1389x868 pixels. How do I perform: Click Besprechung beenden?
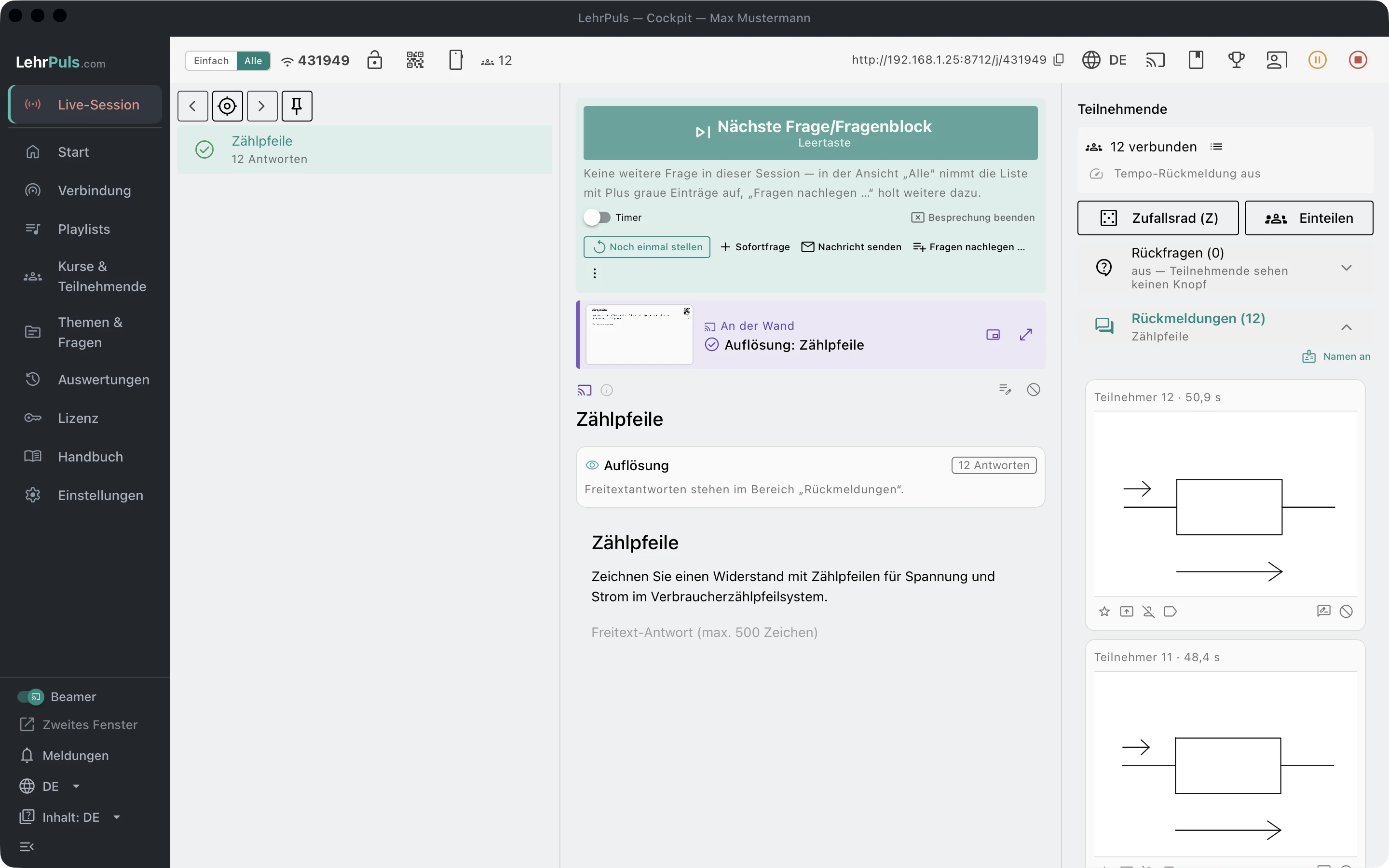[973, 217]
